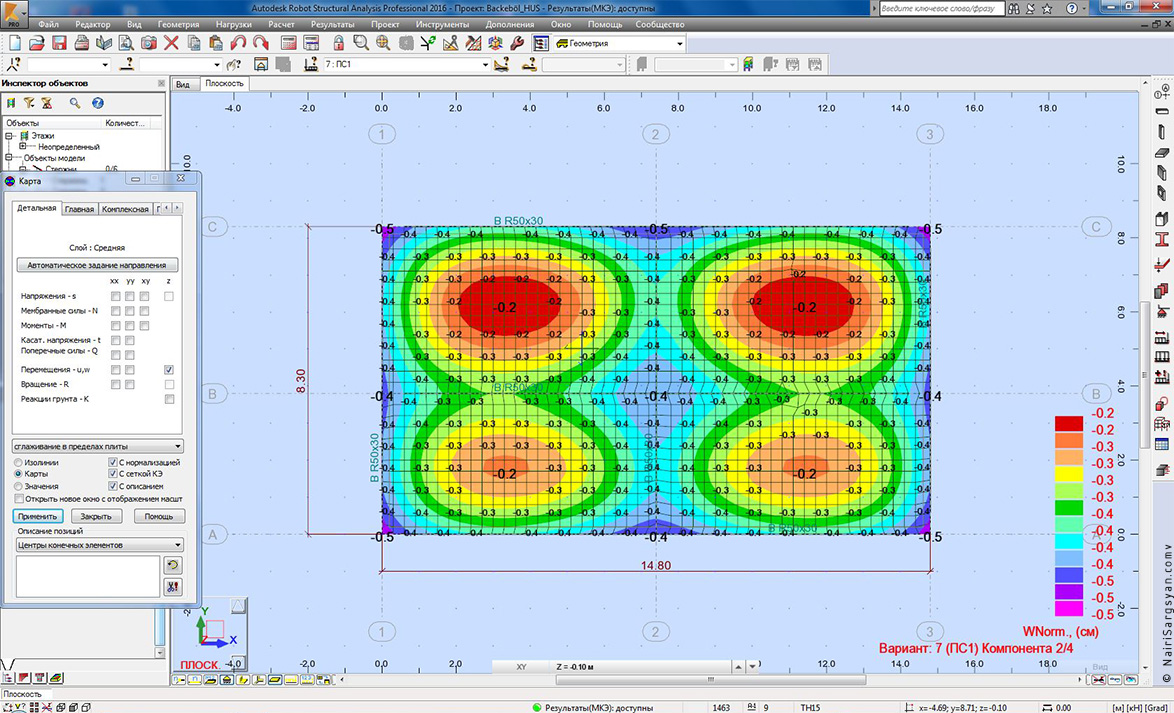This screenshot has height=713, width=1174.
Task: Check Напряжения - s xx checkbox
Action: point(115,297)
